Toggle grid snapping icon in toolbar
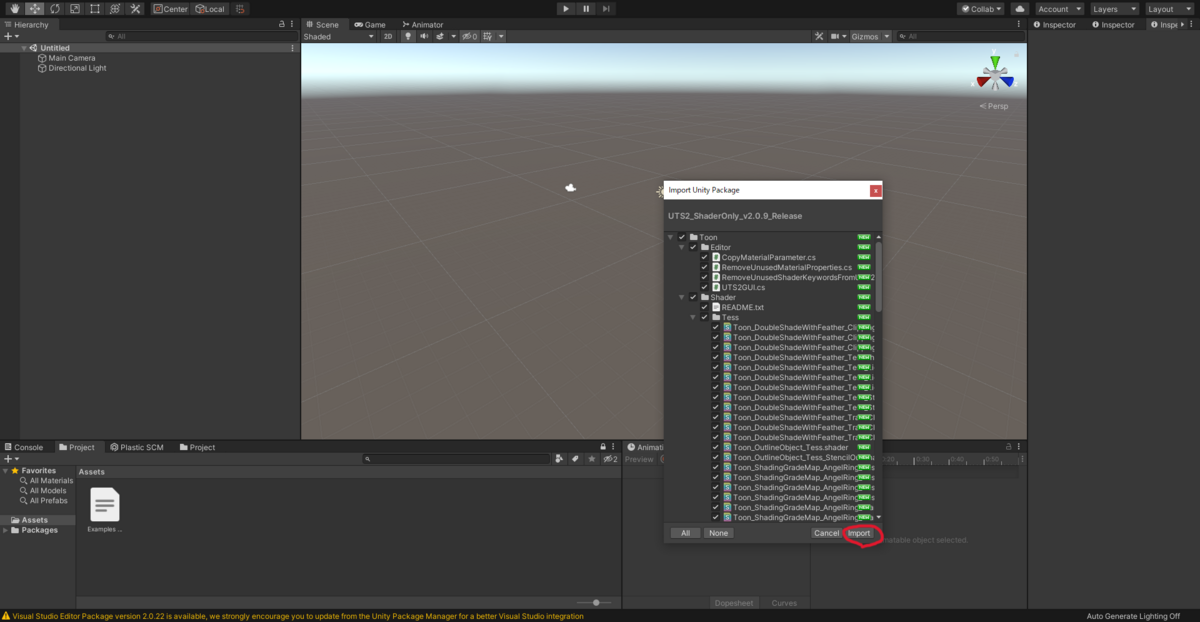The image size is (1200, 622). 241,9
